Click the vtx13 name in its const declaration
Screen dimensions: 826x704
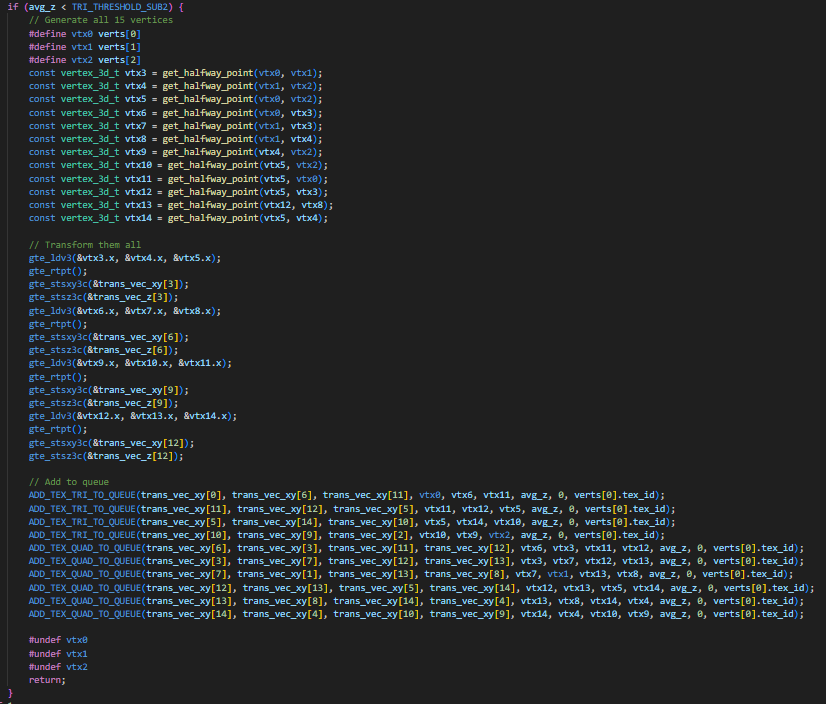point(138,206)
